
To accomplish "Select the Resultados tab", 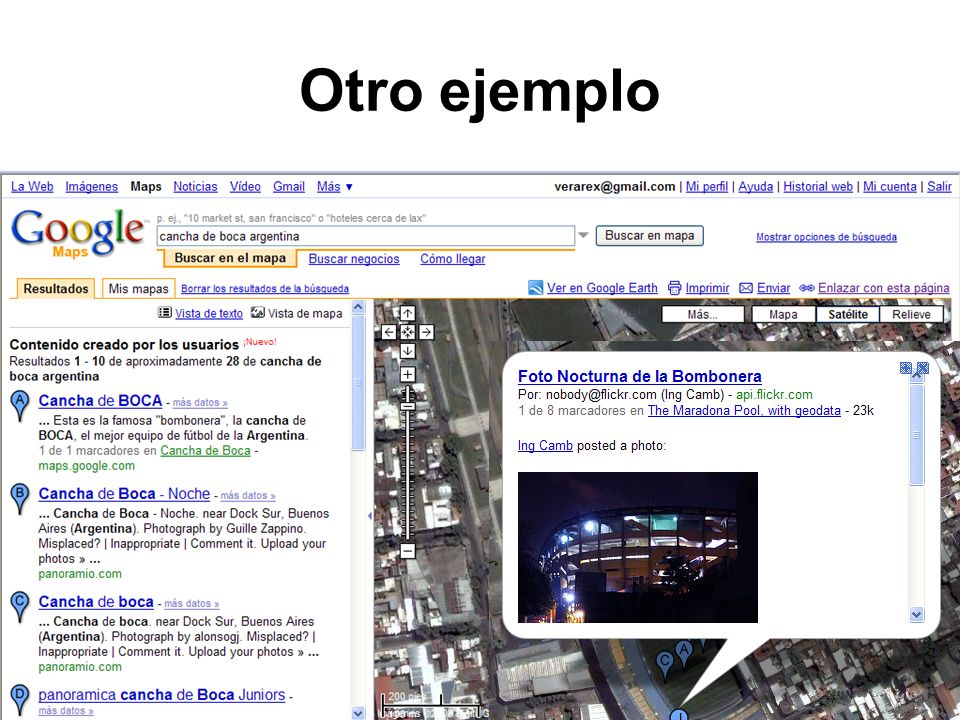I will [x=56, y=288].
